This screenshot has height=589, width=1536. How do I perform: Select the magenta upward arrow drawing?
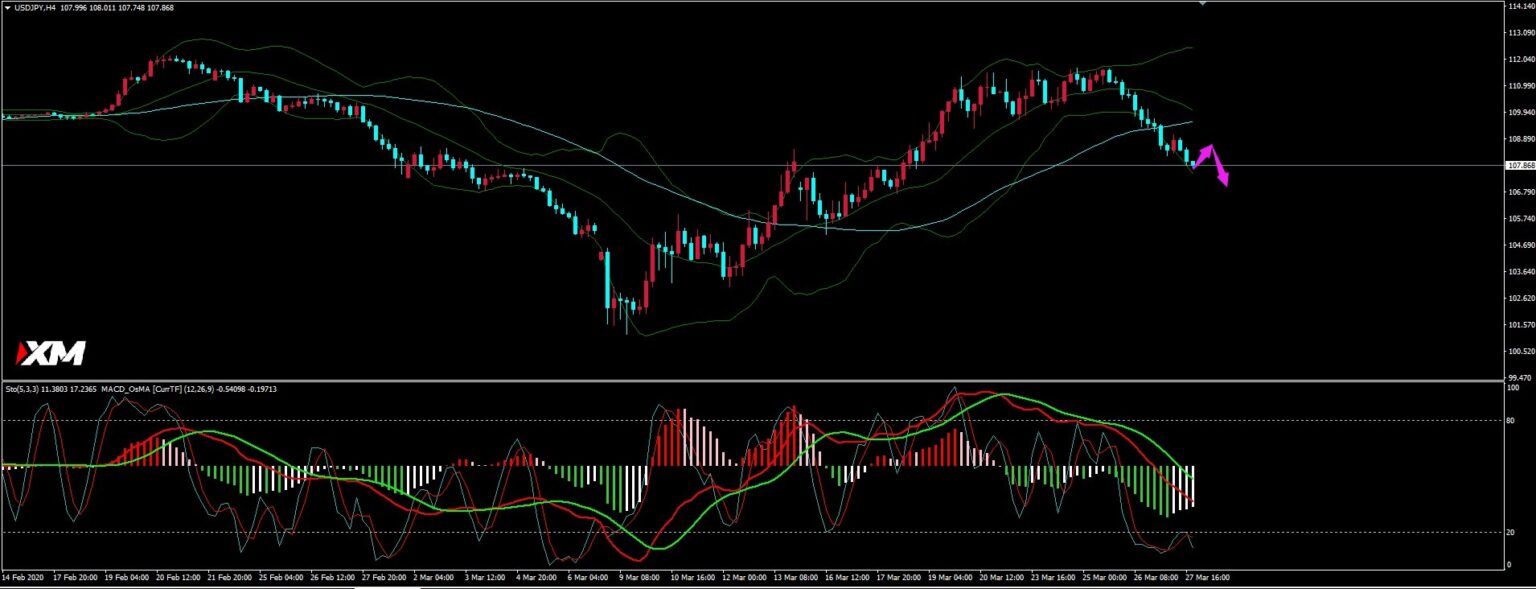pos(1203,155)
